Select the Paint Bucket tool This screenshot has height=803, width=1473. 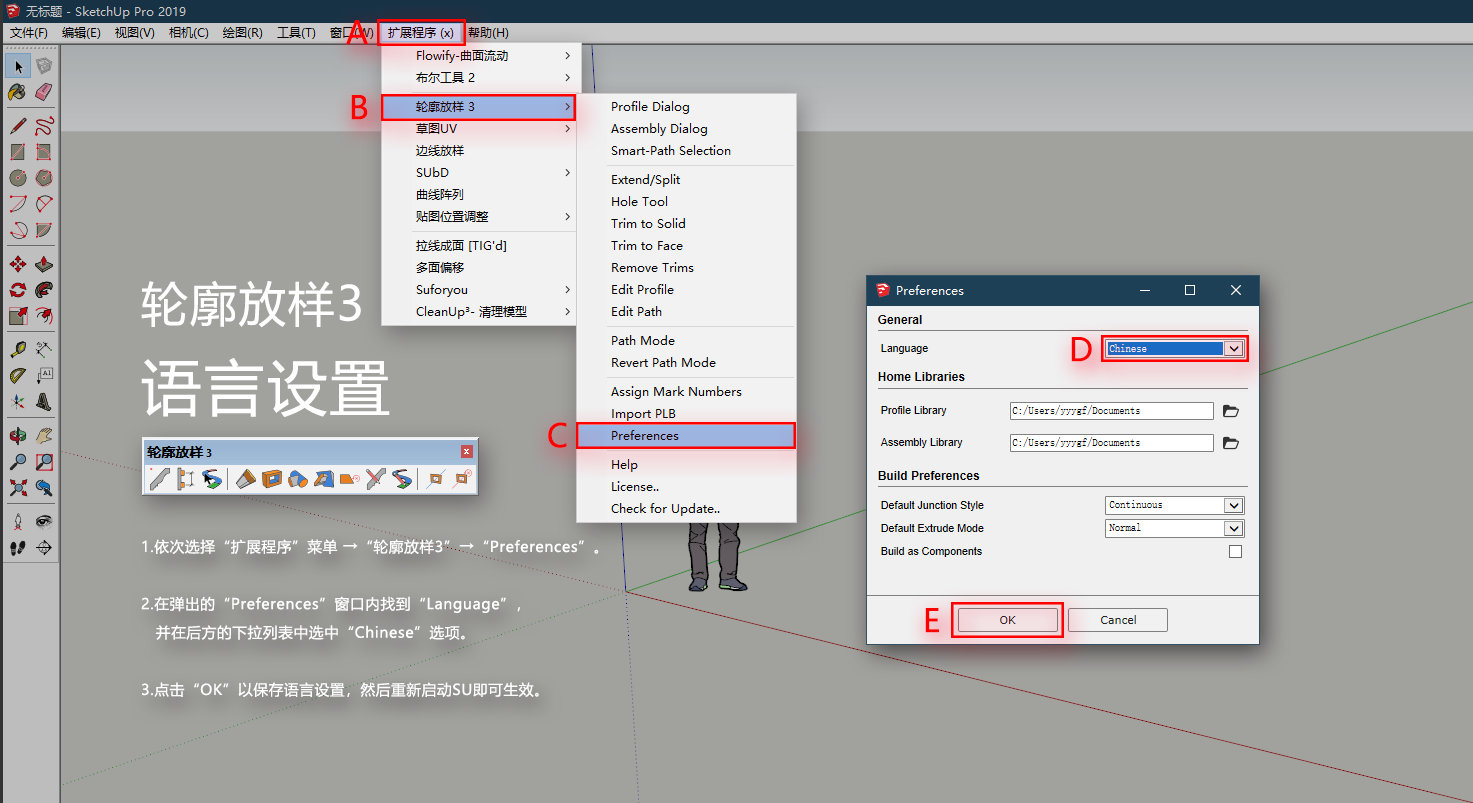[18, 92]
